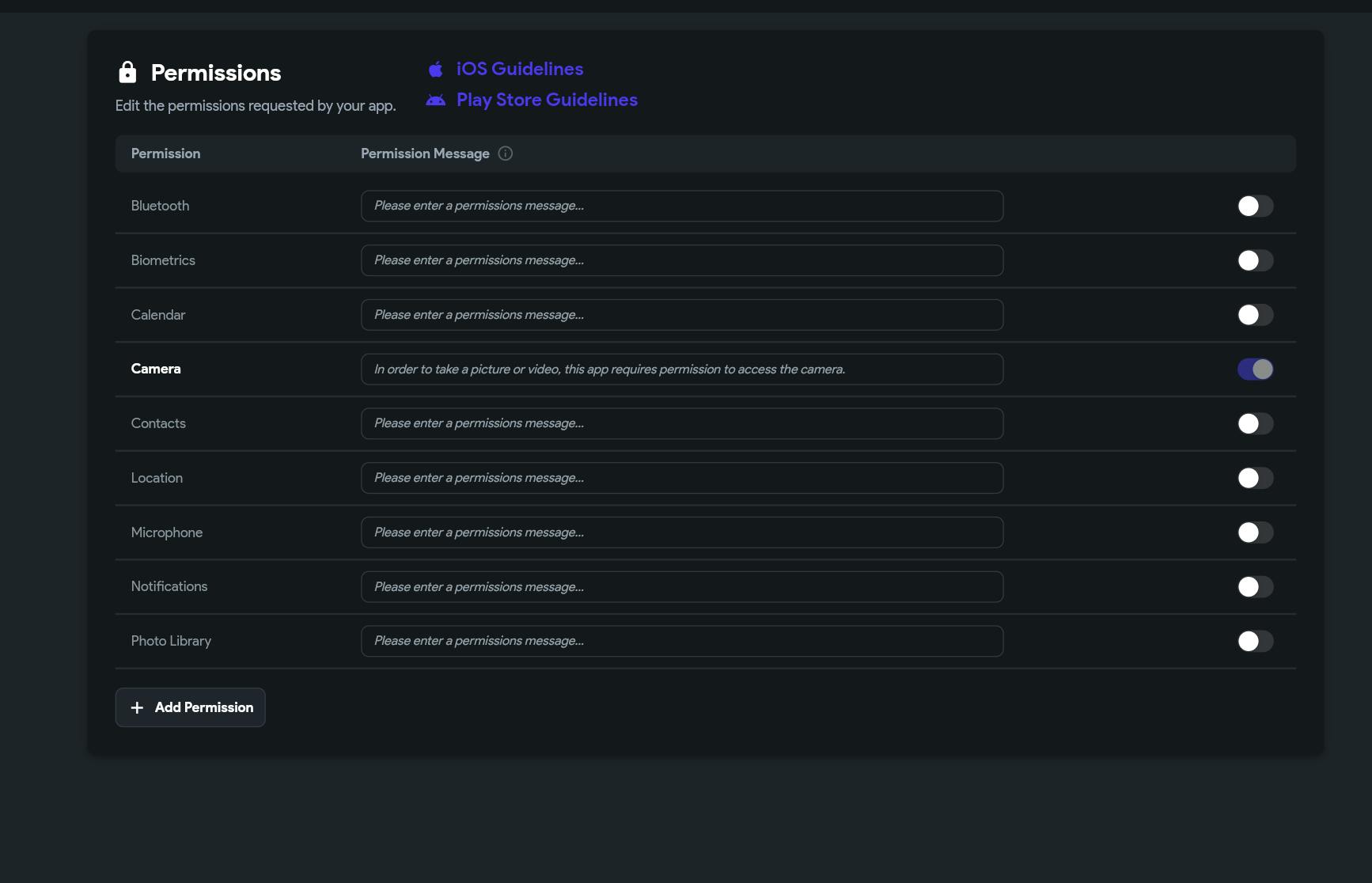The width and height of the screenshot is (1372, 883).
Task: Enable the Notifications permission toggle
Action: point(1255,587)
